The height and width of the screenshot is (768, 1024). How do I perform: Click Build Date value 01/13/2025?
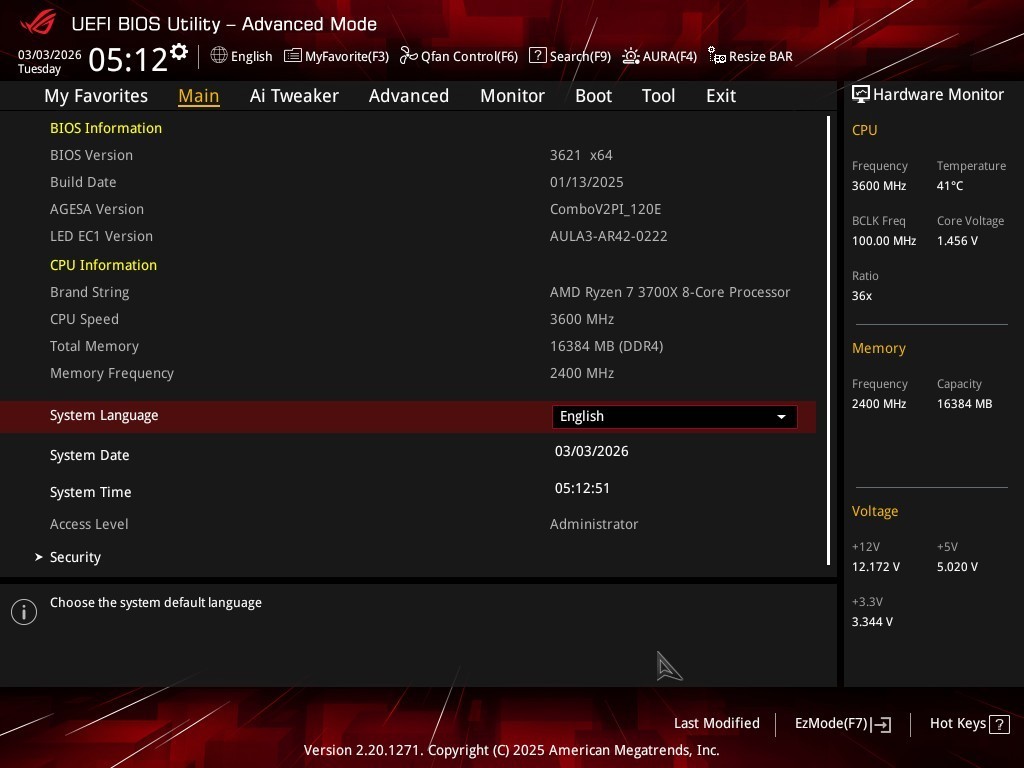point(586,182)
